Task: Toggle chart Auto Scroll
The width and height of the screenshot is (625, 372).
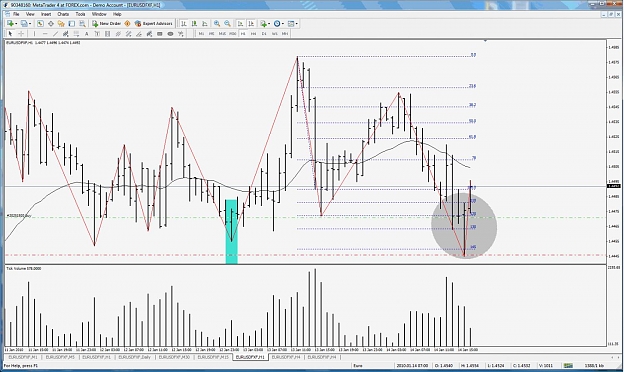Action: pyautogui.click(x=240, y=24)
